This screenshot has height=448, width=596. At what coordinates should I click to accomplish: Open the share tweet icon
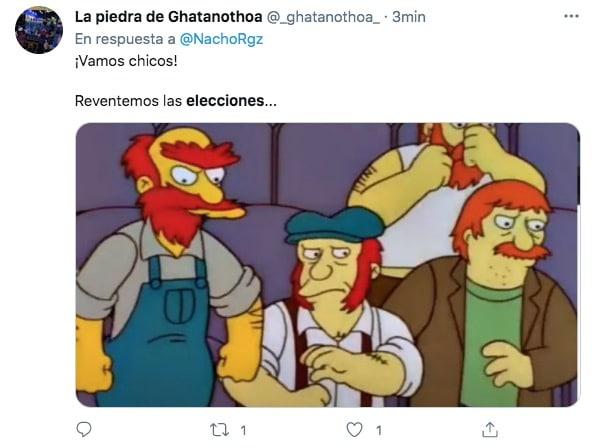click(x=490, y=429)
